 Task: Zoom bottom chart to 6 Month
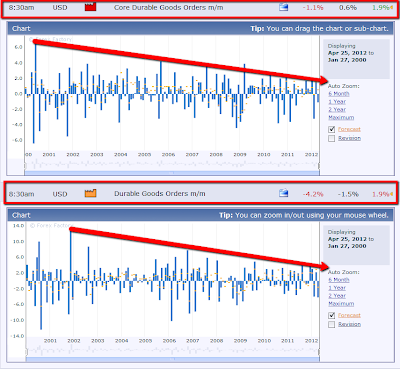tap(339, 280)
